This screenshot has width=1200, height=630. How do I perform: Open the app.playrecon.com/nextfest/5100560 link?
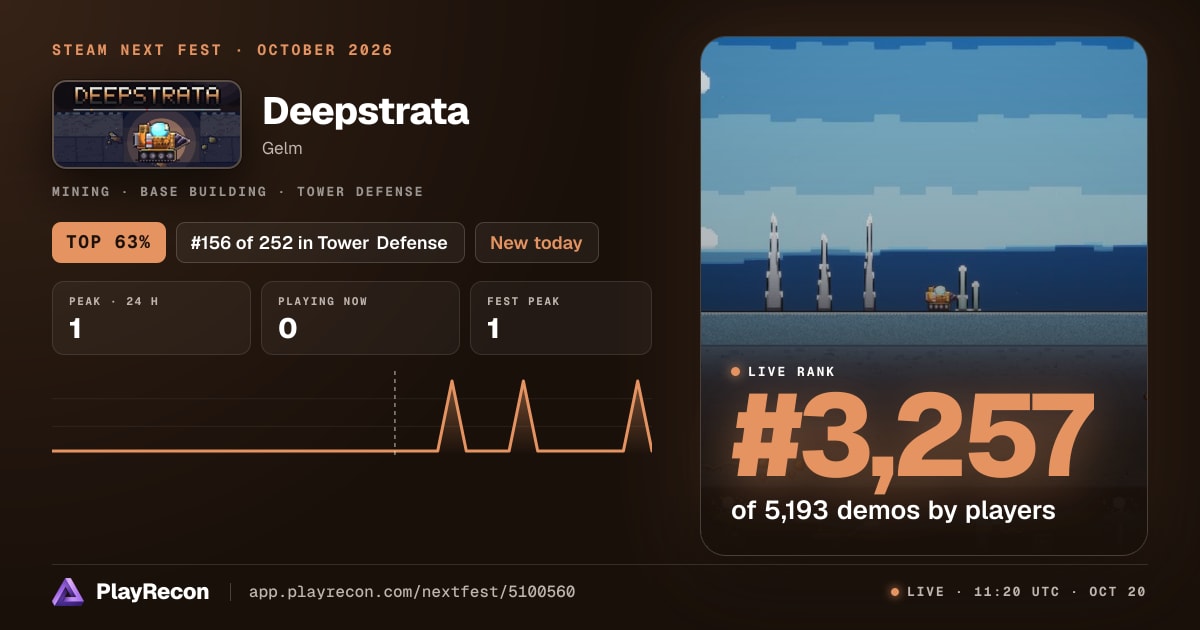pyautogui.click(x=411, y=592)
